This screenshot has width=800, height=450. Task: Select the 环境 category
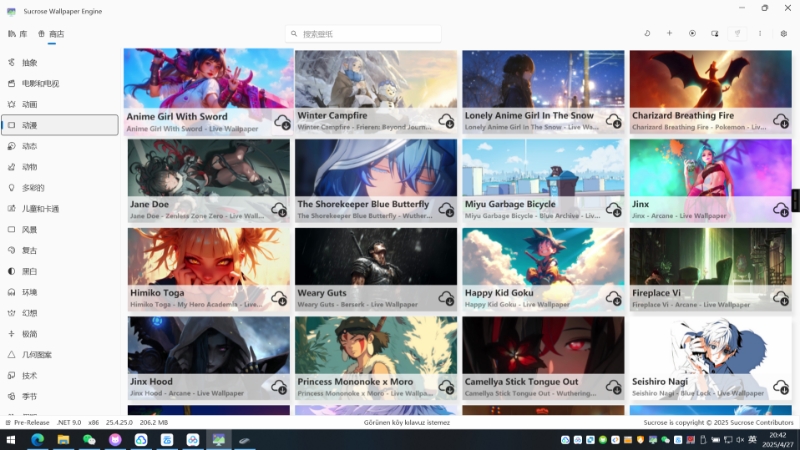pos(60,293)
